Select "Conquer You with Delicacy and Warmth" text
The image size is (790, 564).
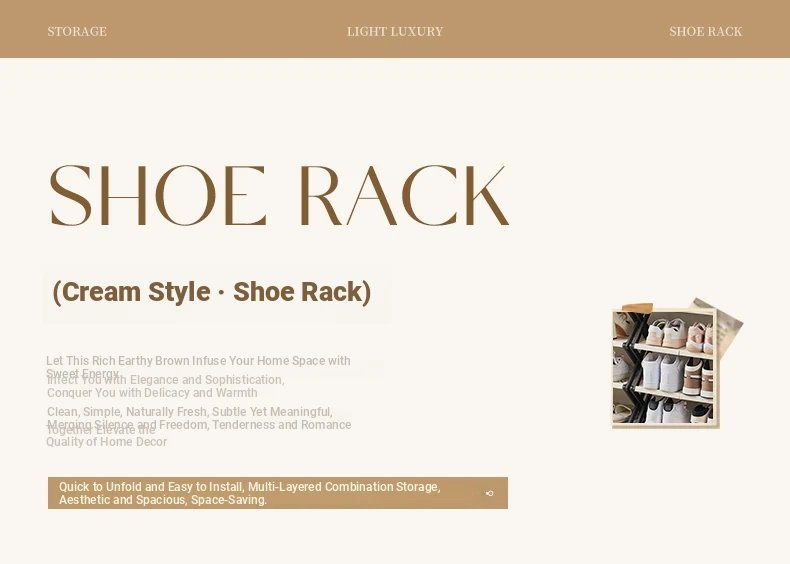tap(152, 393)
